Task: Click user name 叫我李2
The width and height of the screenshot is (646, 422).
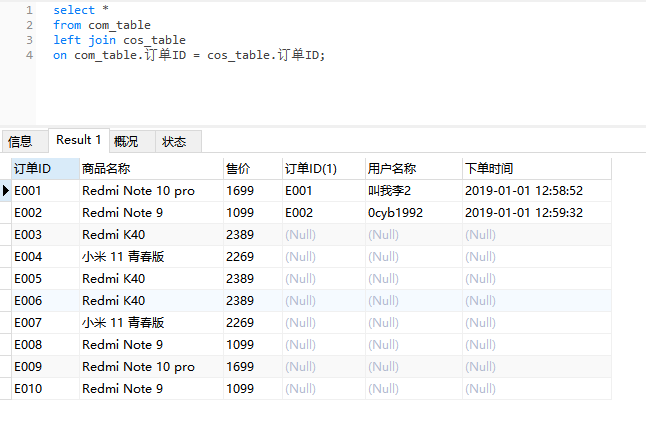Action: 414,191
